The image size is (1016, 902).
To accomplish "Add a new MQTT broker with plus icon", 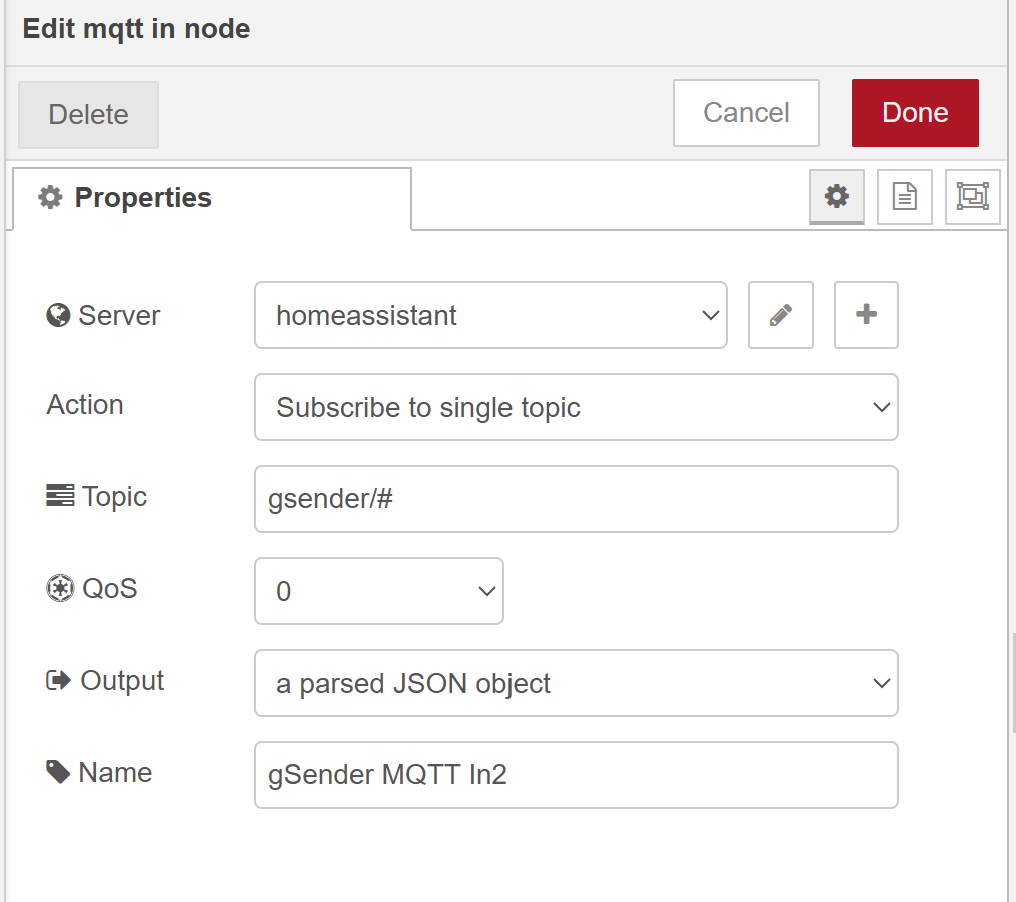I will (866, 315).
